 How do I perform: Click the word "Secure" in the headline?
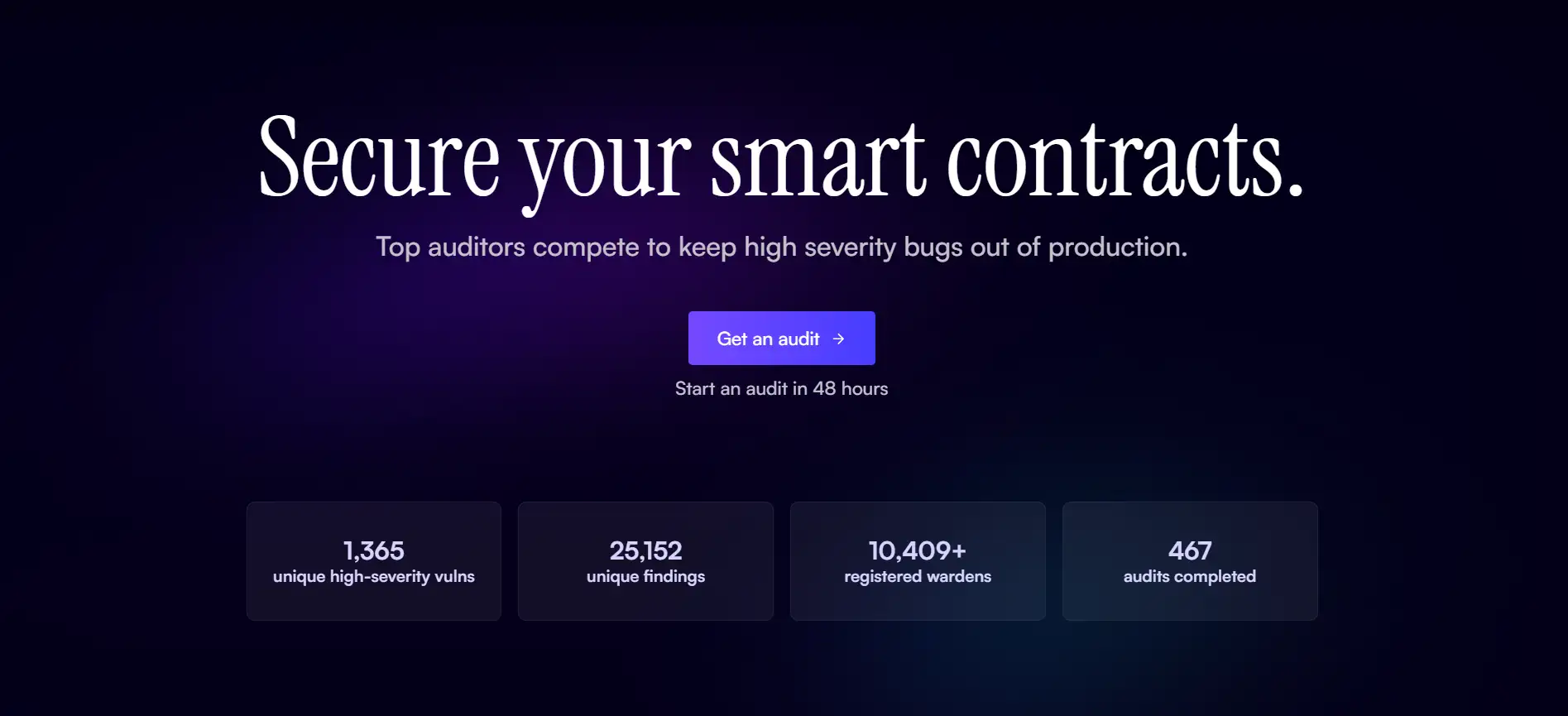(380, 157)
